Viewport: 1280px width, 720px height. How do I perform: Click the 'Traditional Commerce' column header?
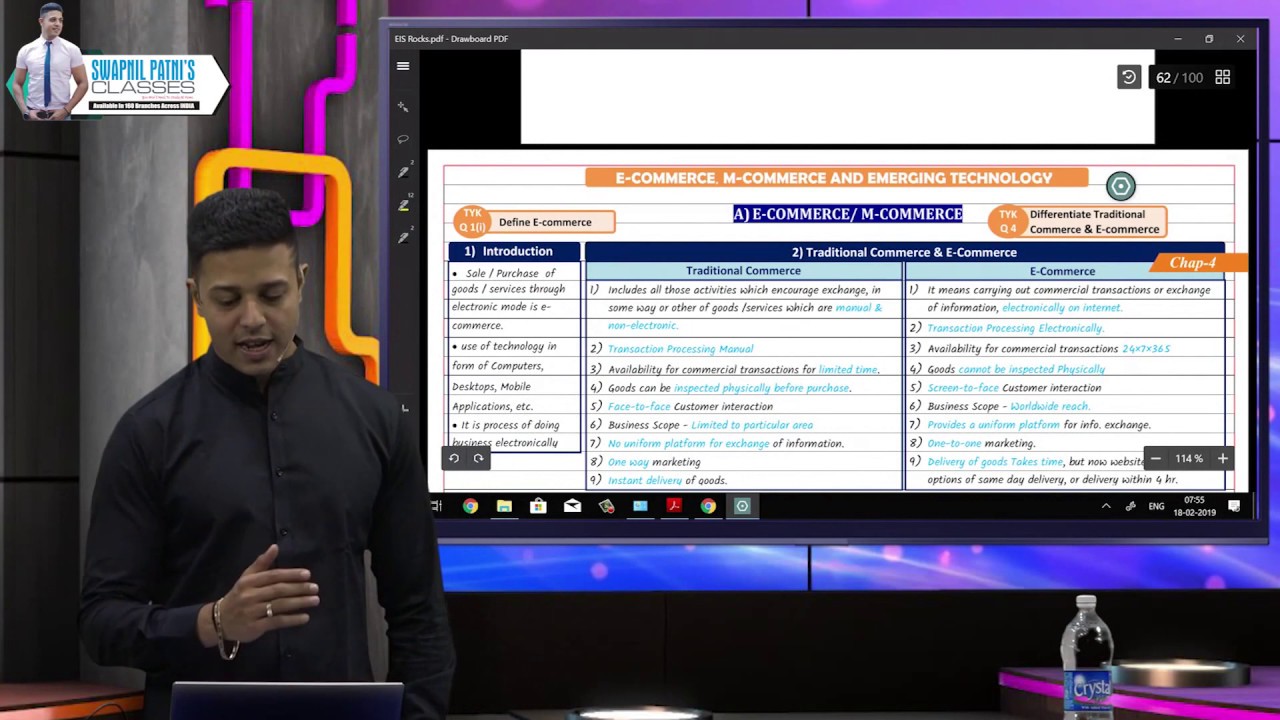coord(743,271)
